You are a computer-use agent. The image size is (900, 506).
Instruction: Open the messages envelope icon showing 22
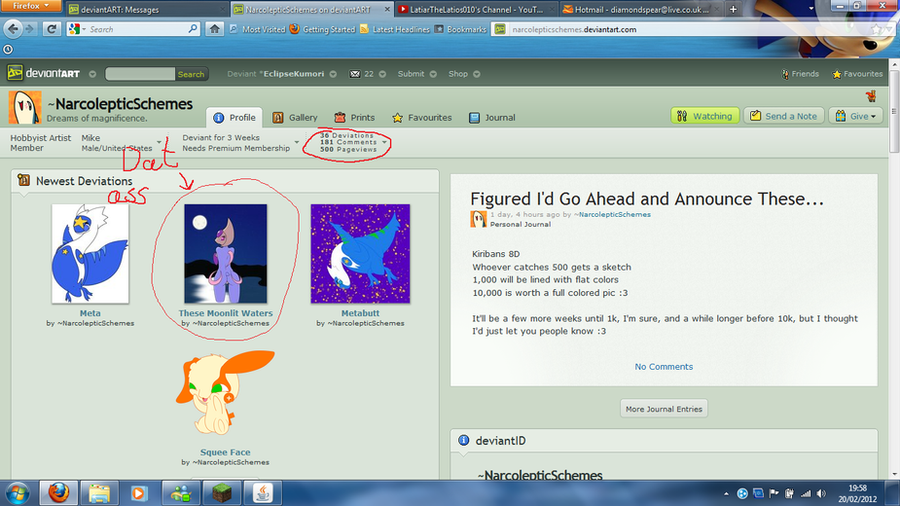(x=355, y=74)
